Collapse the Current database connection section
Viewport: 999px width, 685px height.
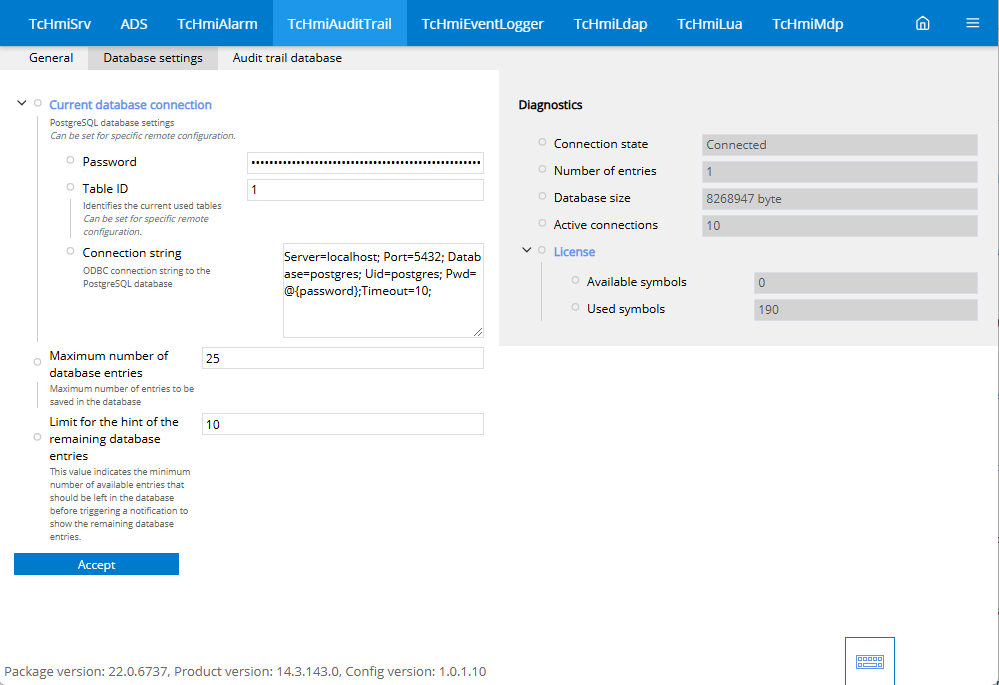(22, 103)
